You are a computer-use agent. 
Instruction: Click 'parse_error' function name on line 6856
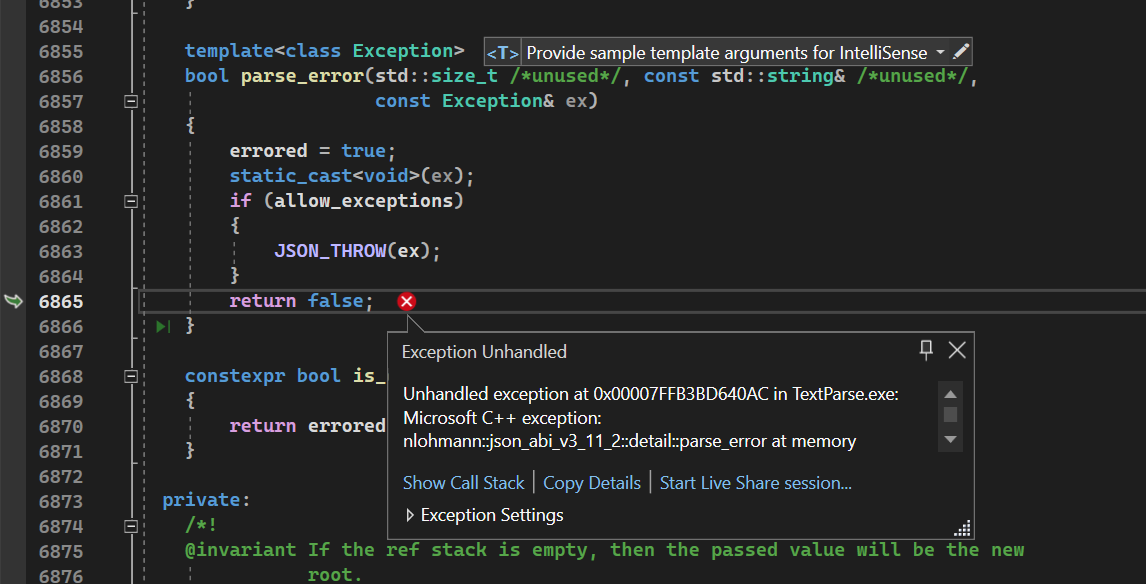302,76
